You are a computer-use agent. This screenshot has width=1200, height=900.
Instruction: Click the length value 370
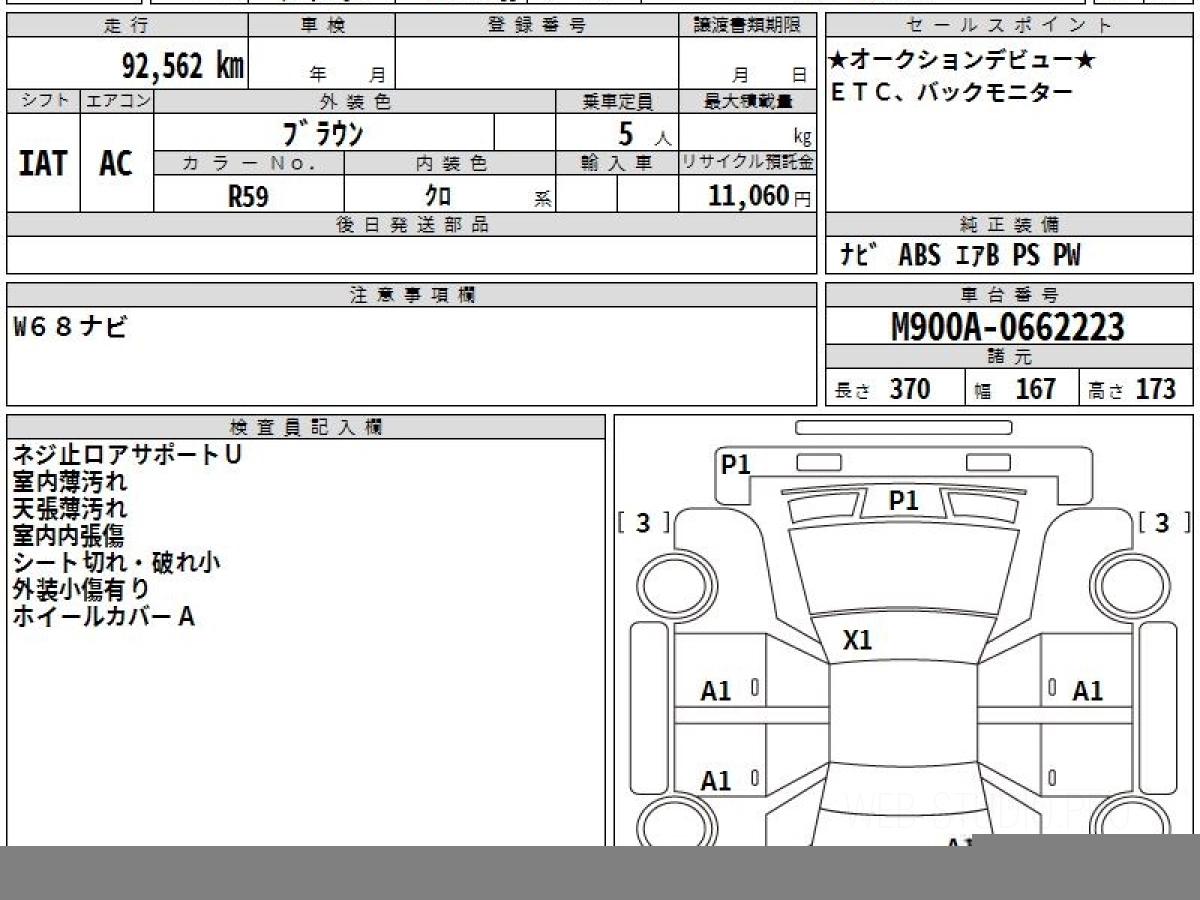click(910, 389)
